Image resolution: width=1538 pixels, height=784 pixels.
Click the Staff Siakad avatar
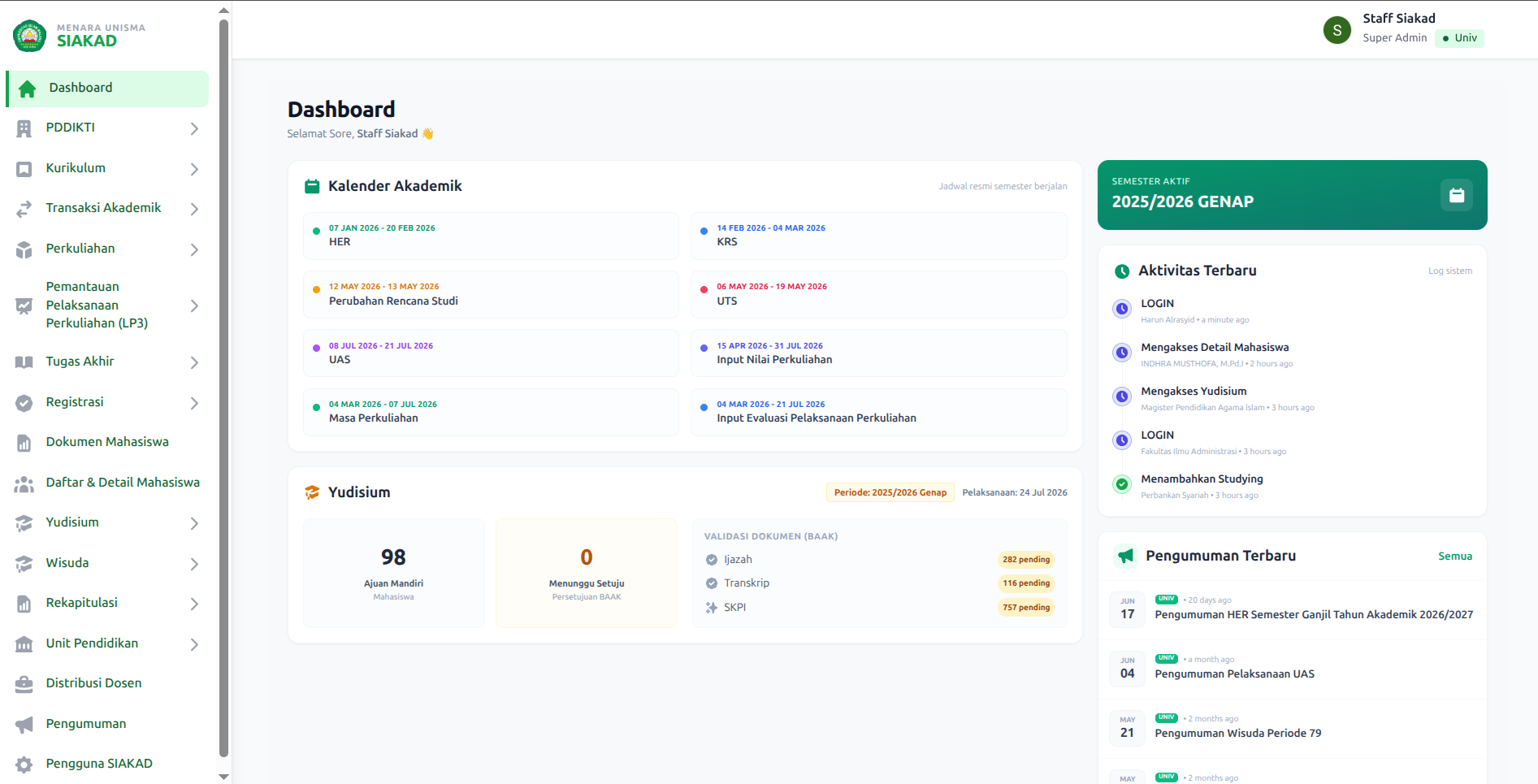[x=1337, y=30]
